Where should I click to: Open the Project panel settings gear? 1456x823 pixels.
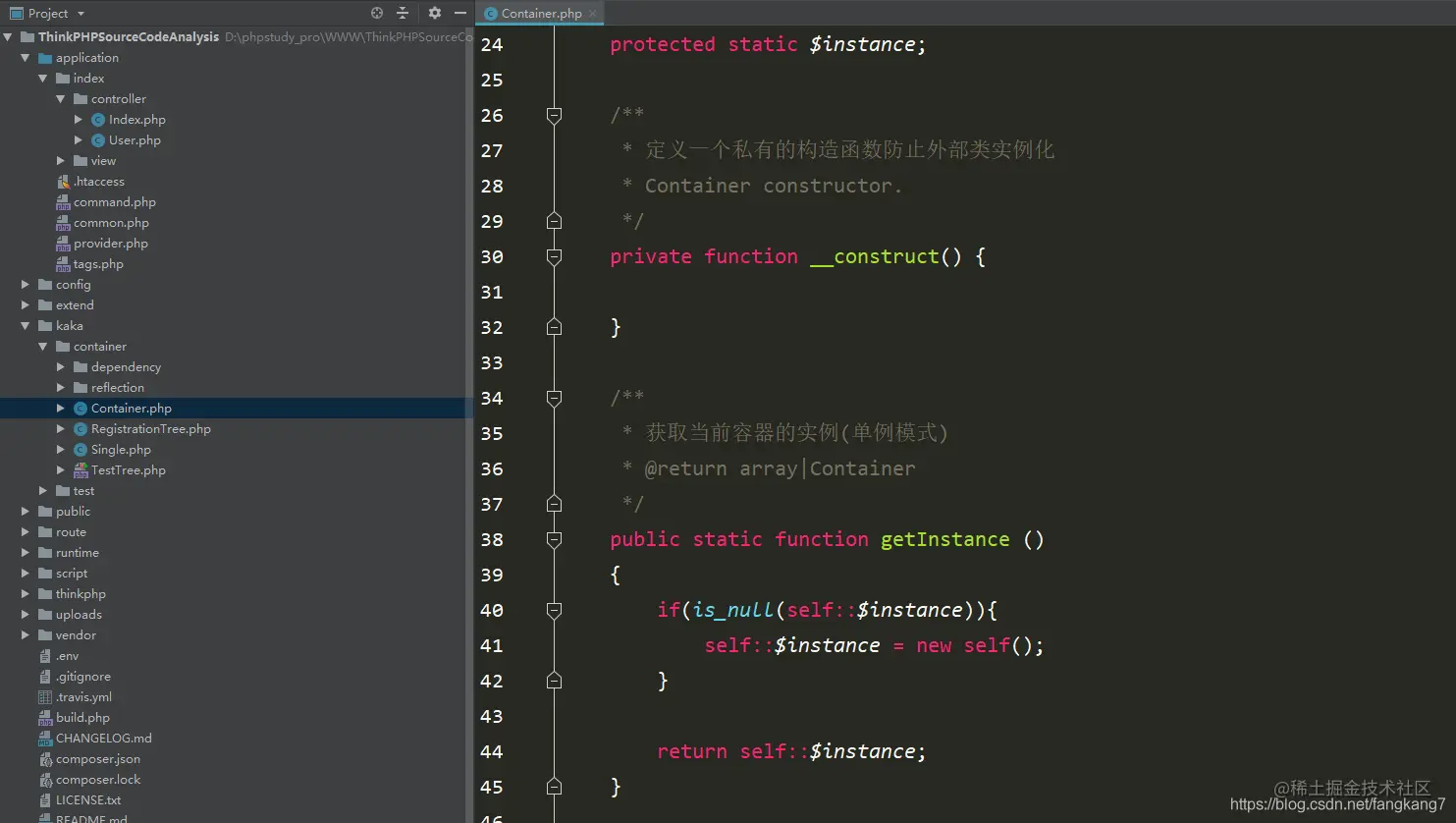pos(433,13)
